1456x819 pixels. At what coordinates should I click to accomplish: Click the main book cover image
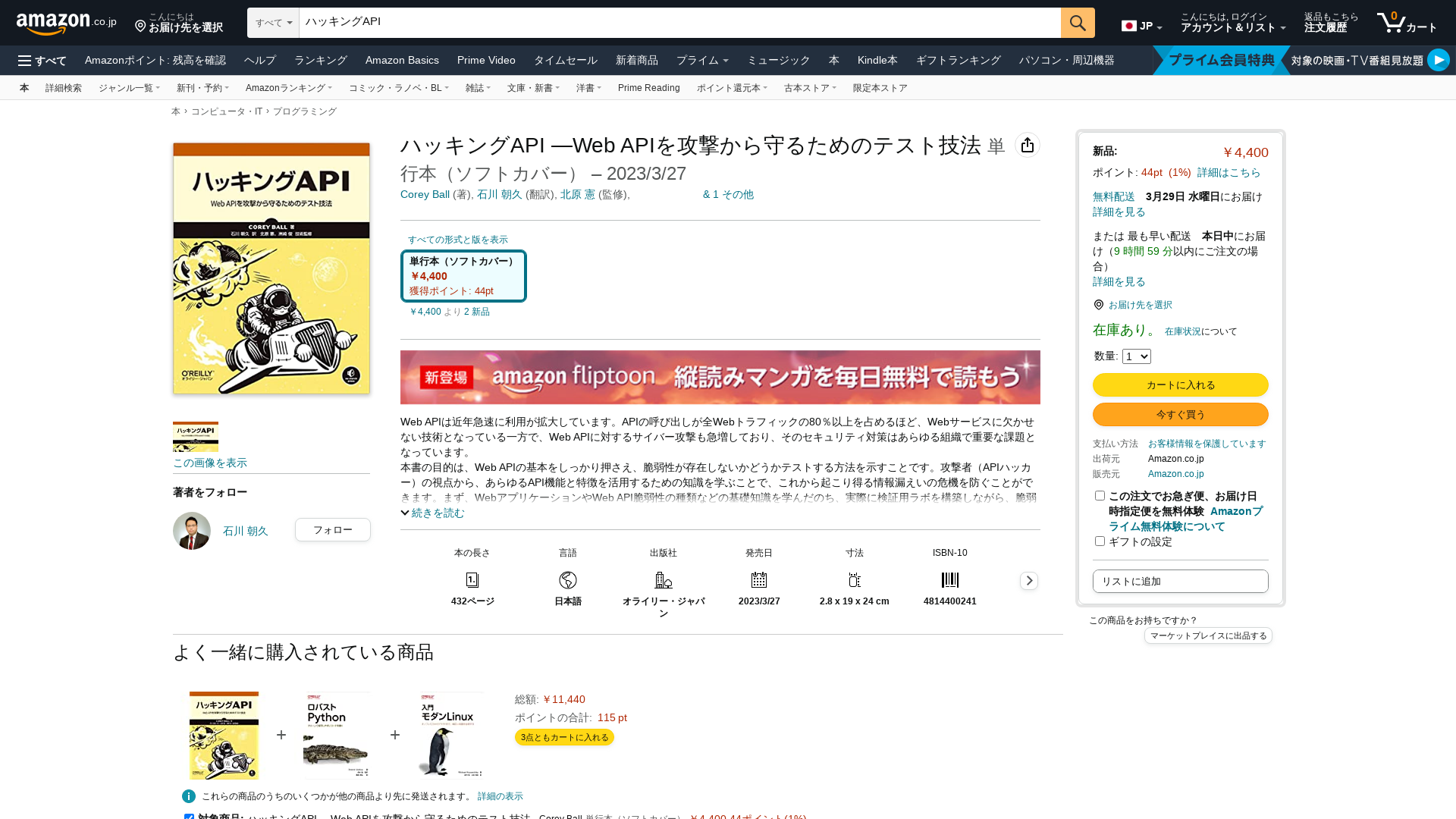pyautogui.click(x=271, y=268)
